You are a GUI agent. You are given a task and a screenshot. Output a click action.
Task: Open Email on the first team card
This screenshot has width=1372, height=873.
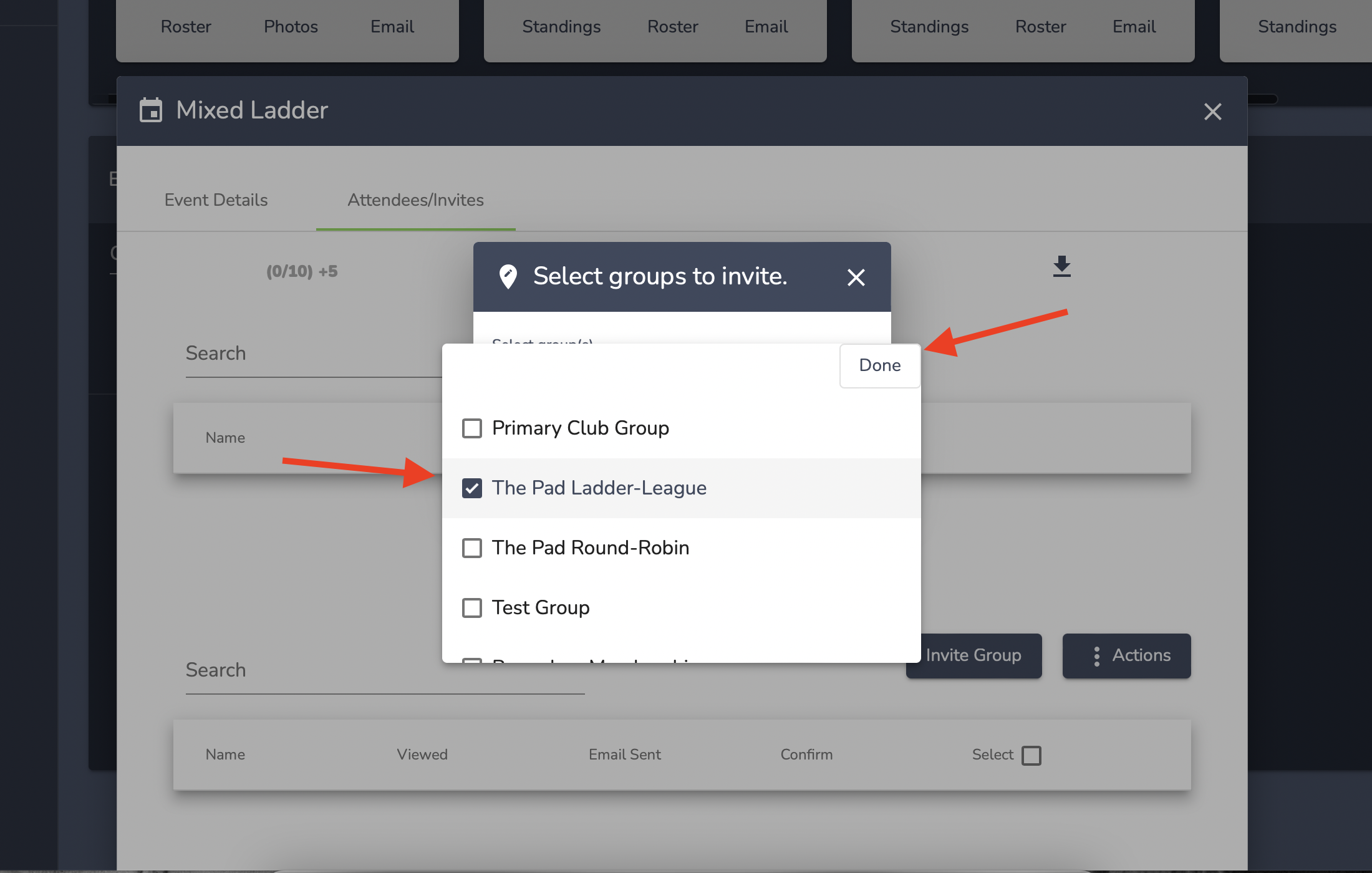click(x=392, y=27)
